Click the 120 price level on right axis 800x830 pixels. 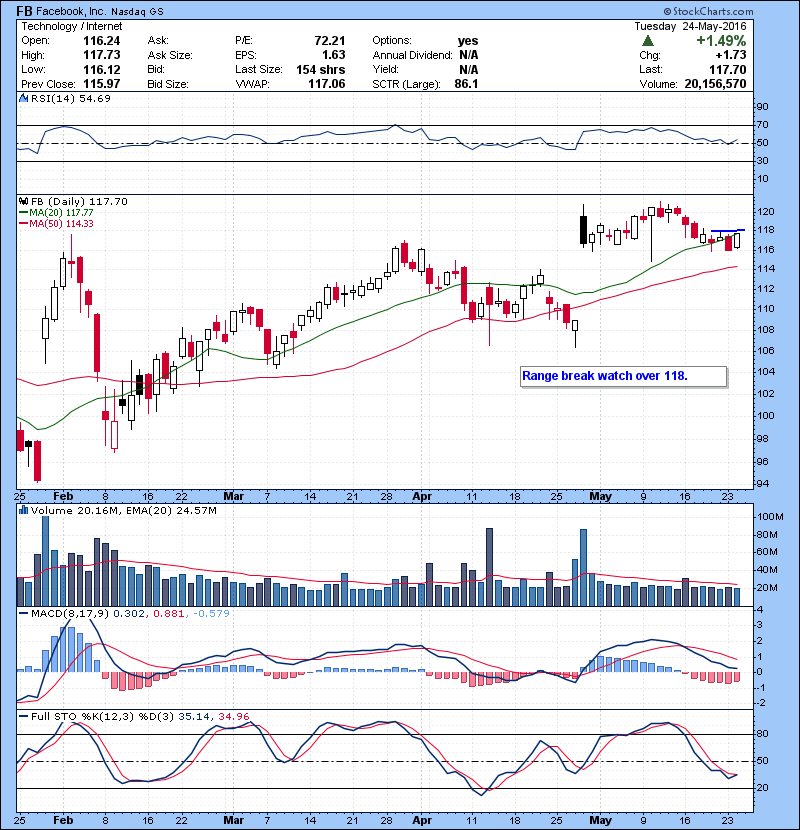pyautogui.click(x=766, y=211)
